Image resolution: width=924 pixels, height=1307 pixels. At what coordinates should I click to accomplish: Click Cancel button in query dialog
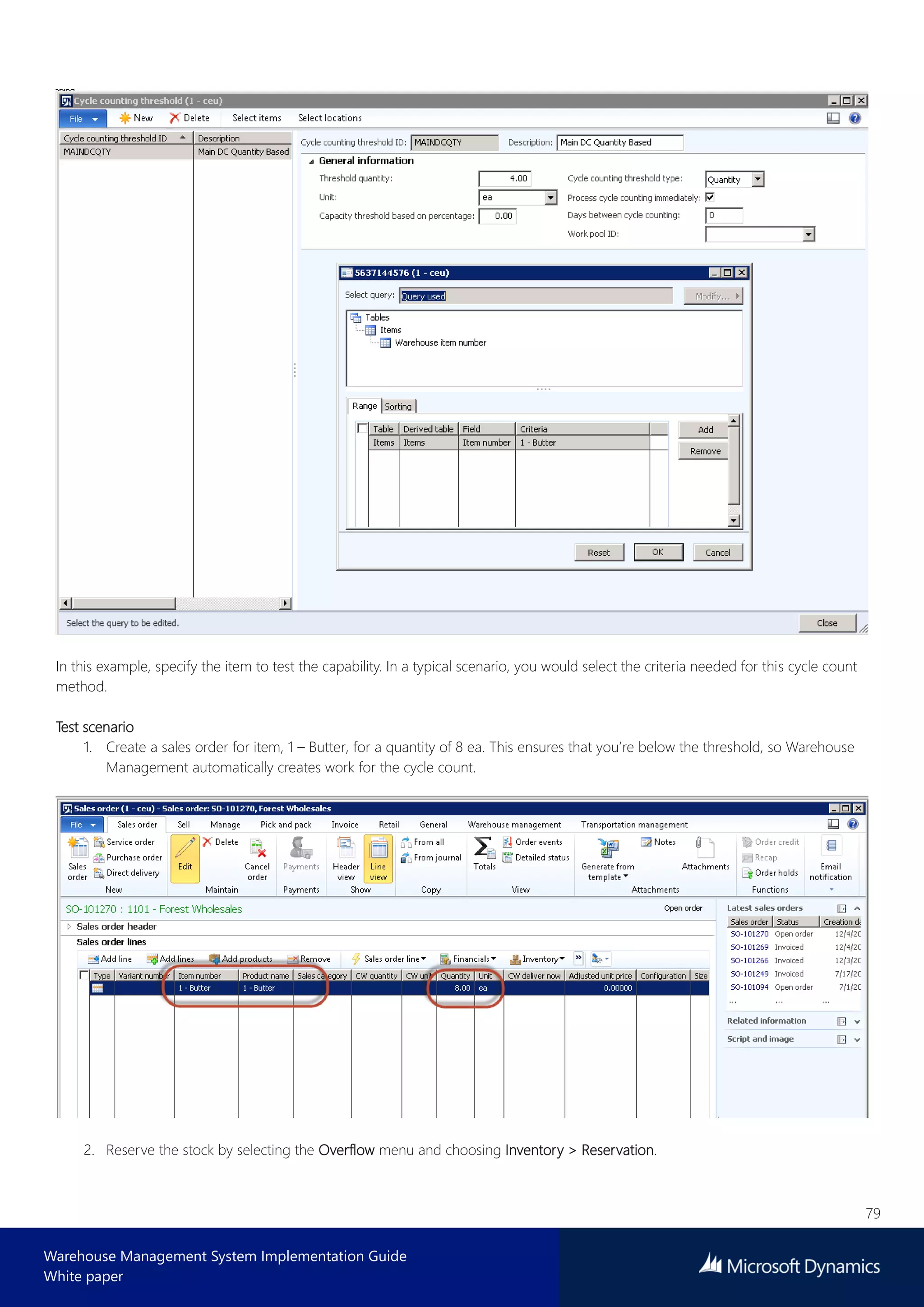717,552
